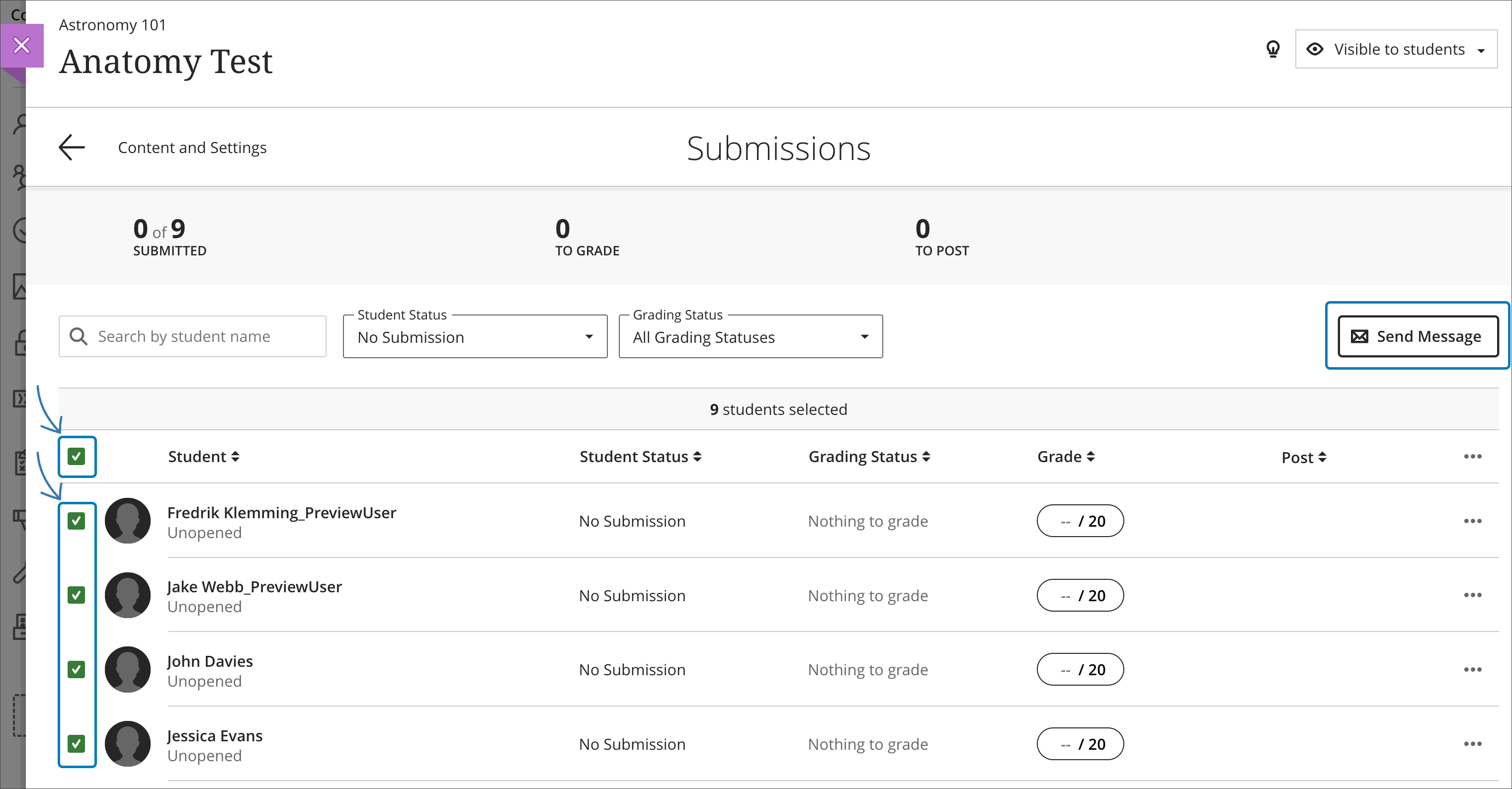Open Jake Webb's row options menu
This screenshot has width=1512, height=789.
1472,595
